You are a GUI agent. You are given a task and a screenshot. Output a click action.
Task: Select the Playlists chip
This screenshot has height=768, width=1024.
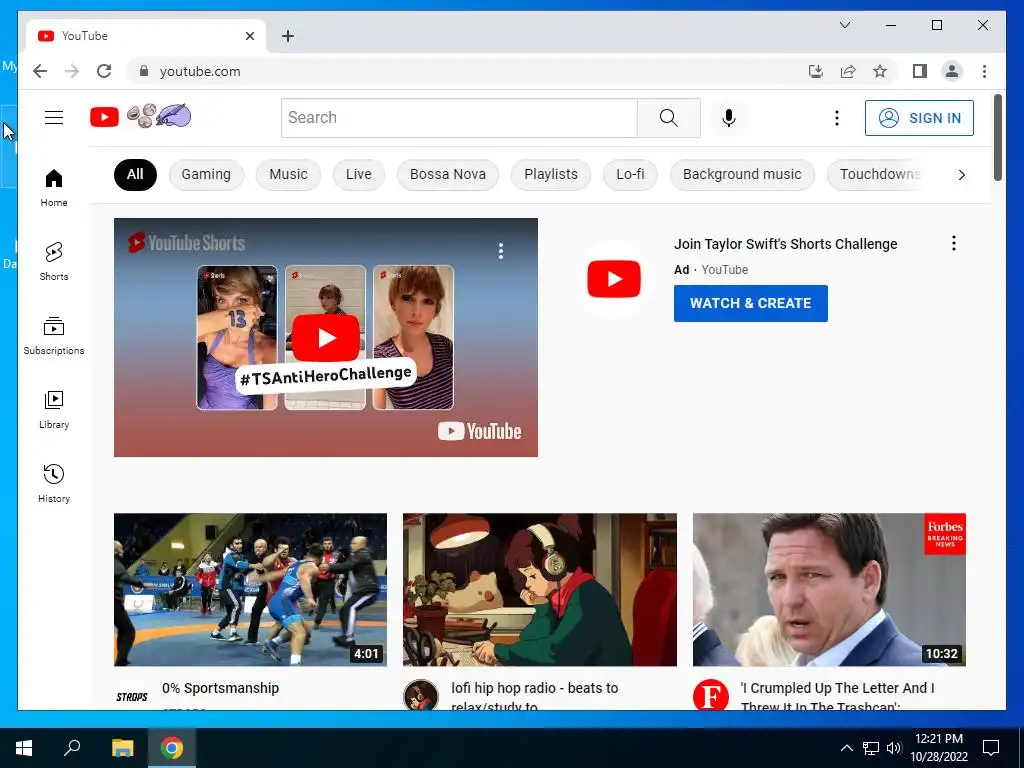551,174
